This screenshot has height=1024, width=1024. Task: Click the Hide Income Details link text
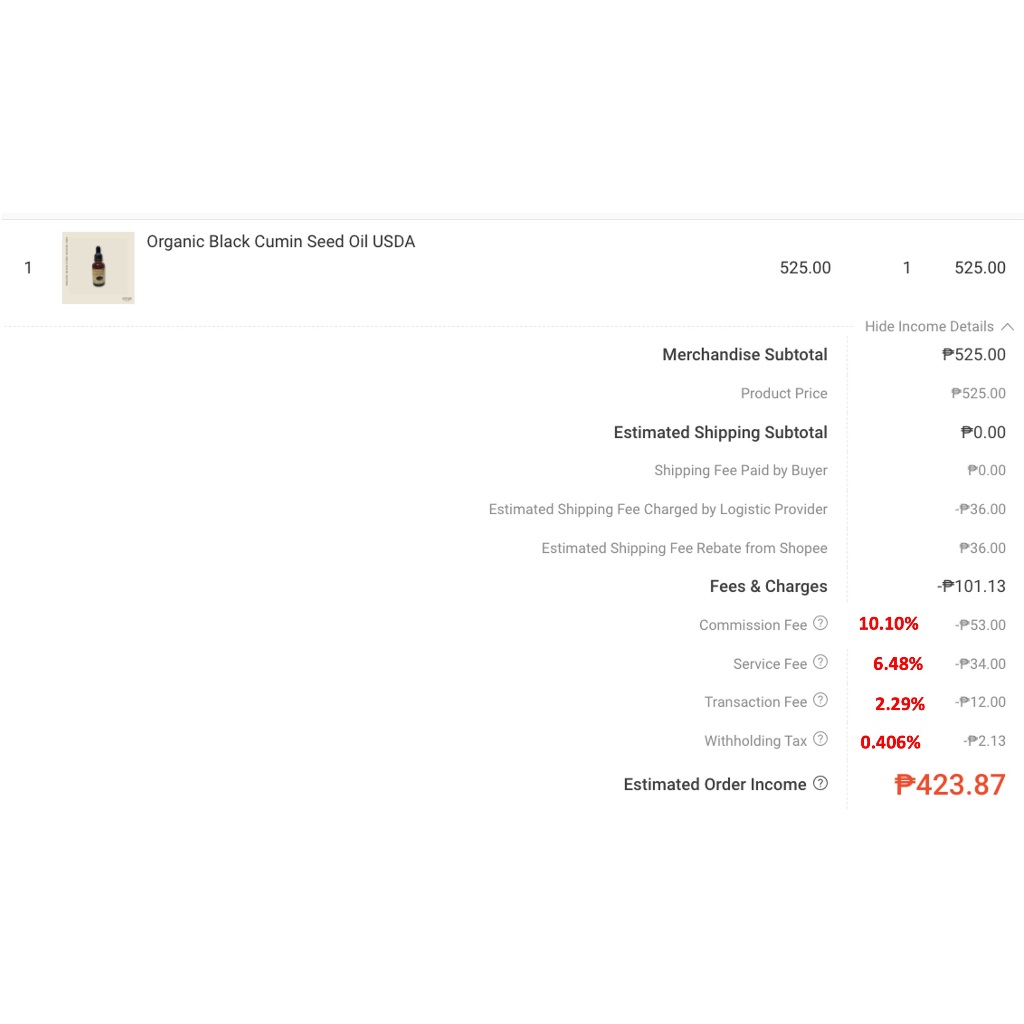pos(929,326)
